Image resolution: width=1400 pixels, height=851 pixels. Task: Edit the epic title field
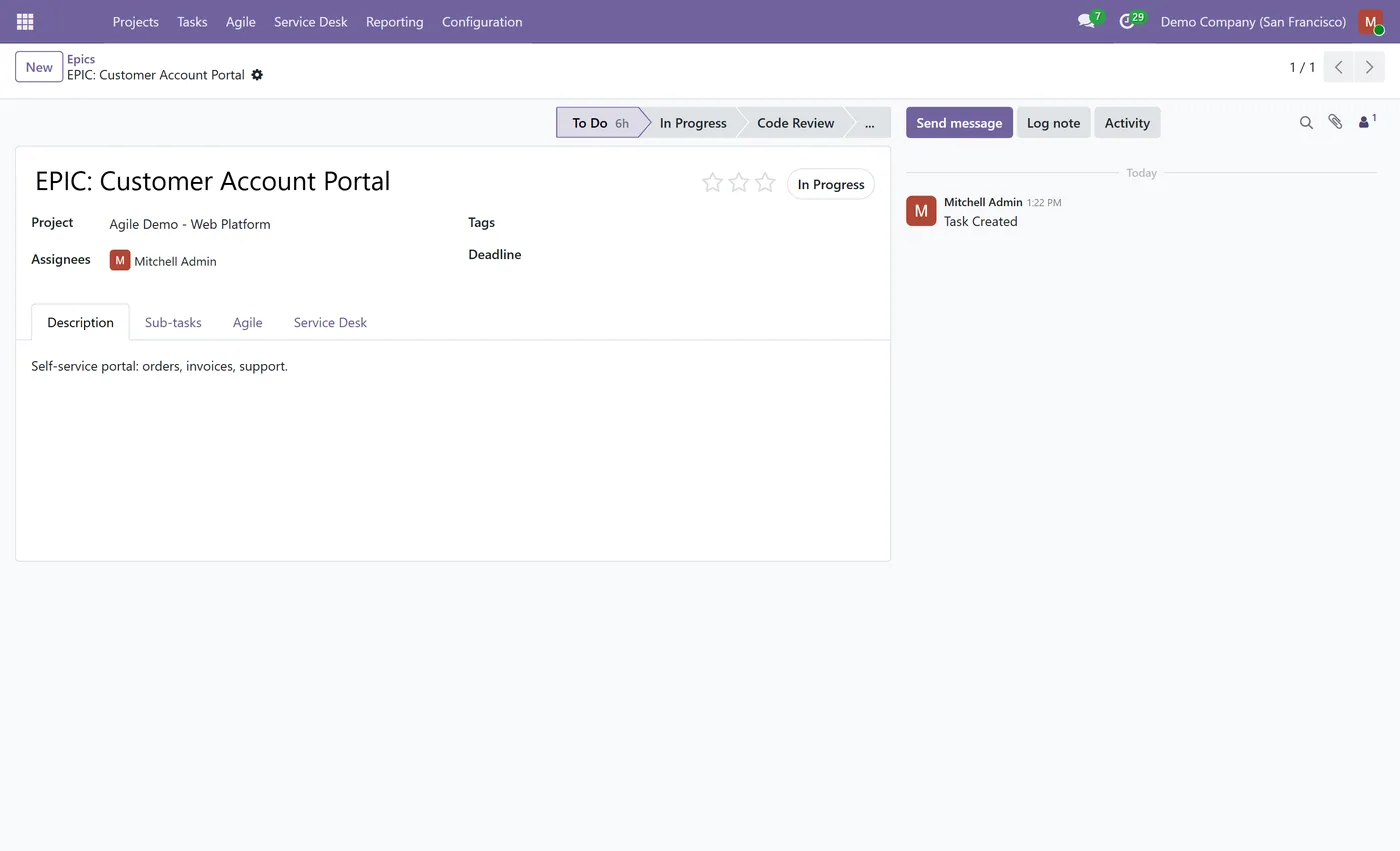(x=360, y=181)
